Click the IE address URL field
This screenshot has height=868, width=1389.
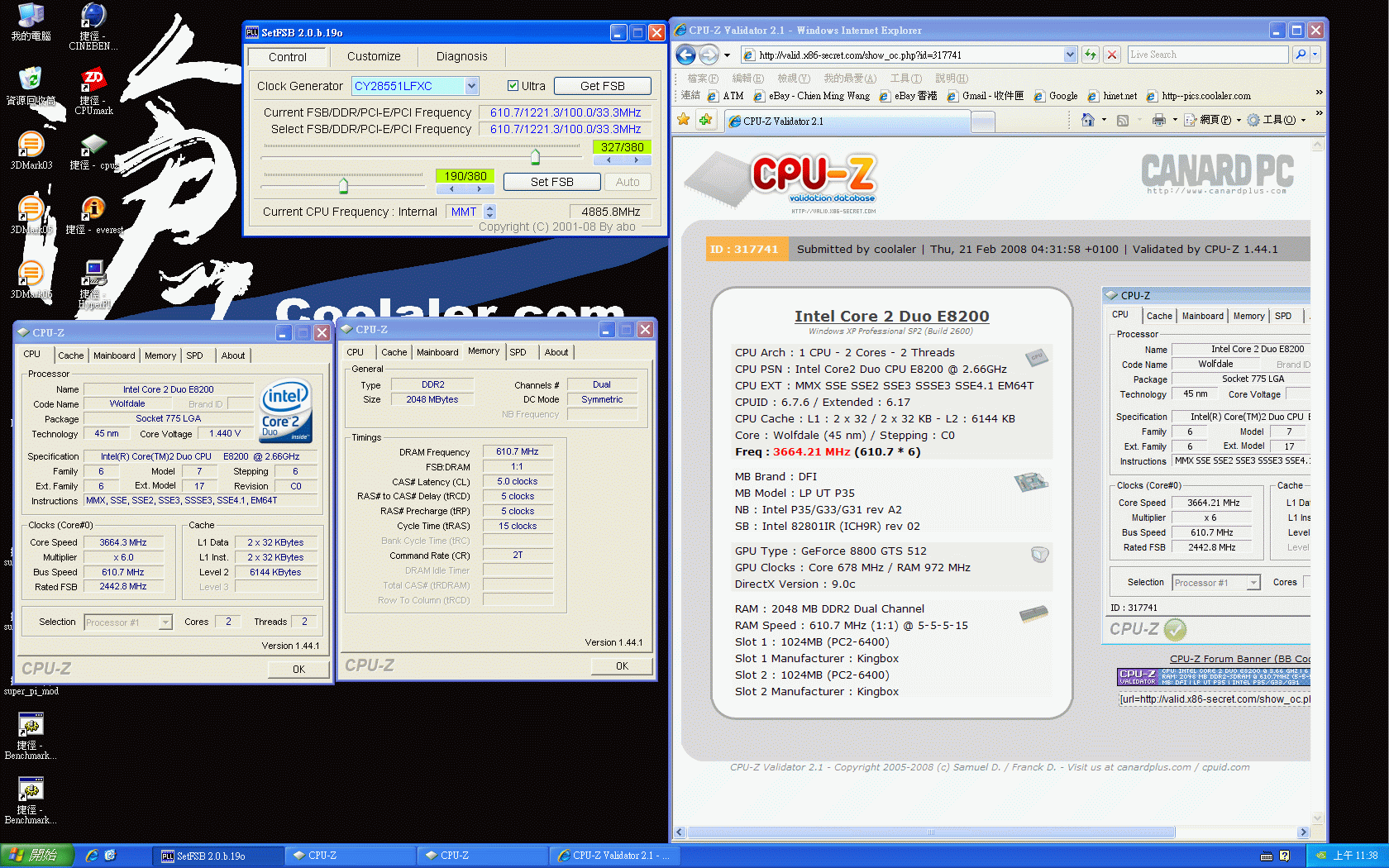tap(909, 55)
